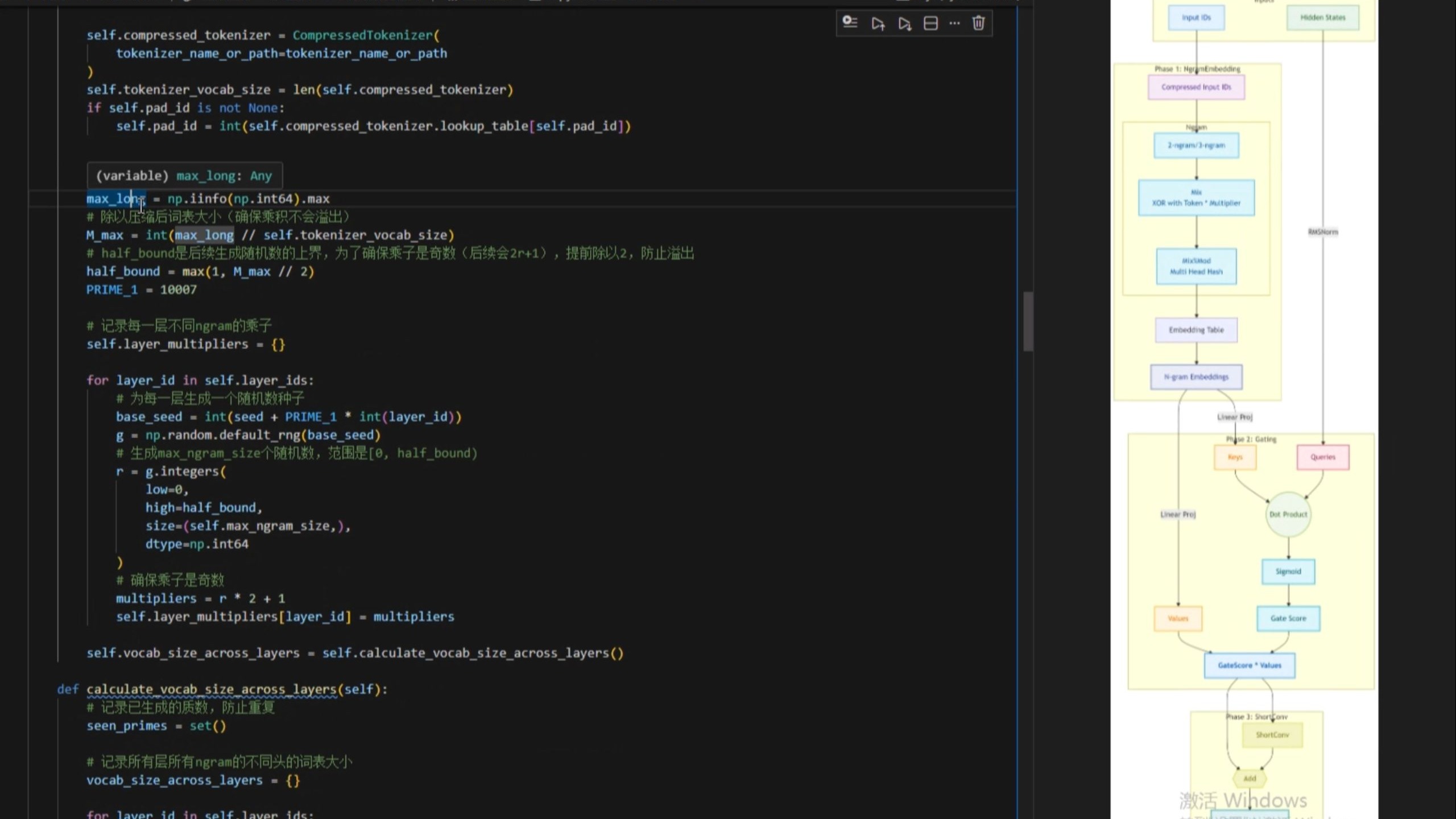The height and width of the screenshot is (819, 1456).
Task: Select the ShortConv node
Action: [x=1272, y=735]
